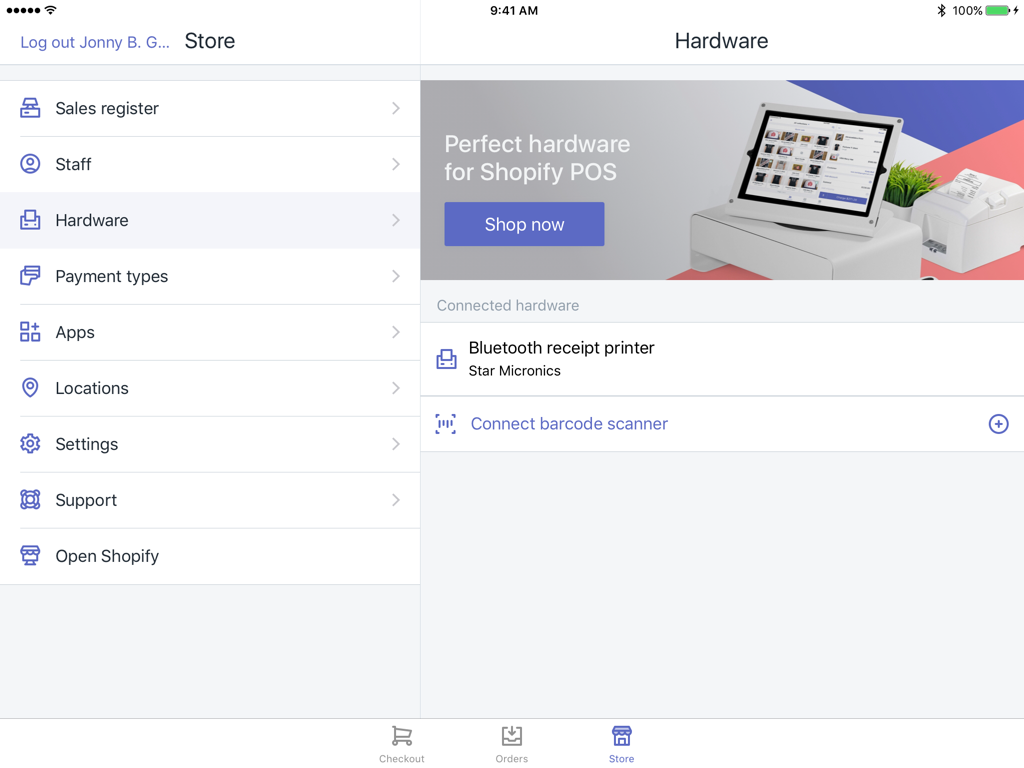Open the Support menu item

point(210,500)
